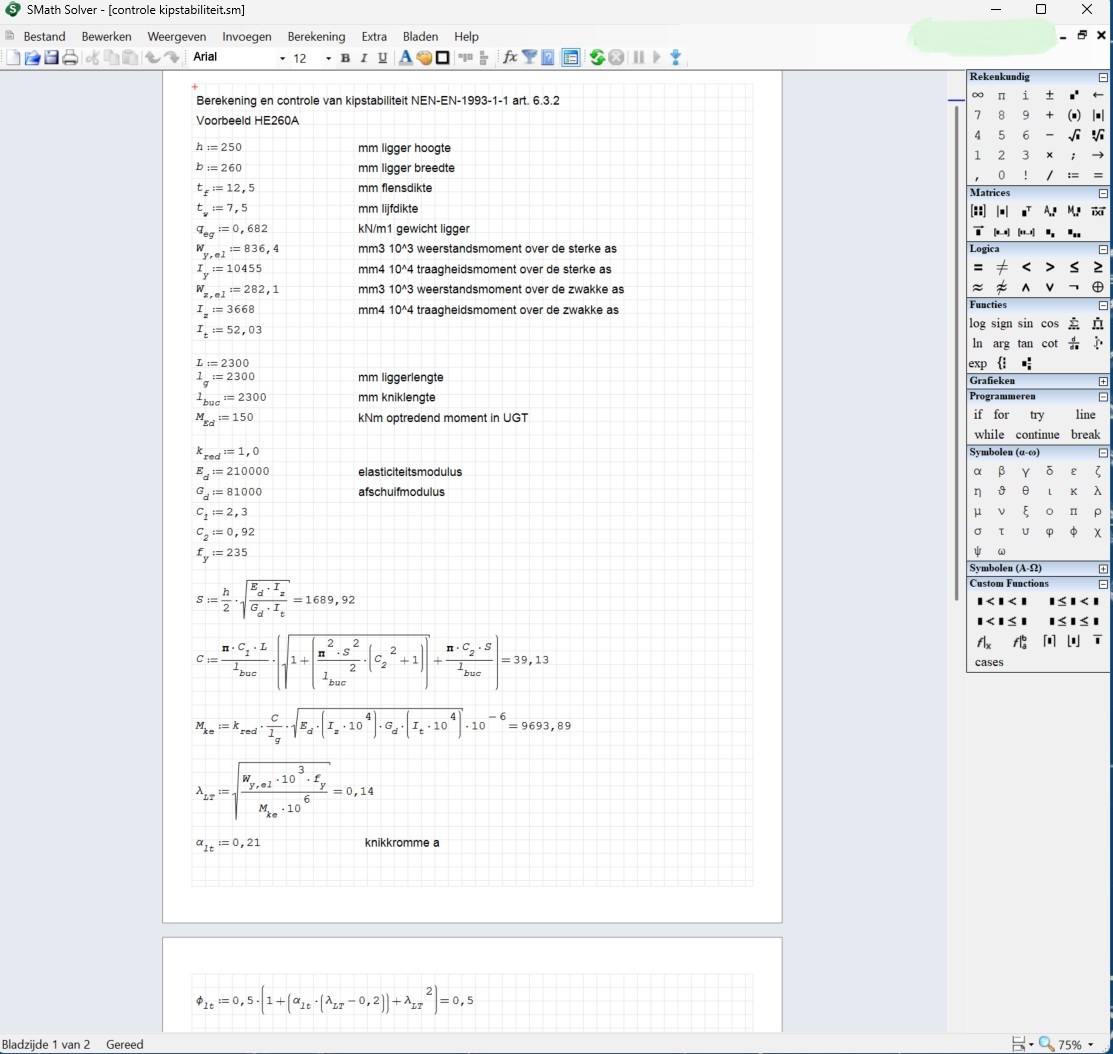Screen dimensions: 1113x1054
Task: Open the Bestand menu
Action: click(x=44, y=36)
